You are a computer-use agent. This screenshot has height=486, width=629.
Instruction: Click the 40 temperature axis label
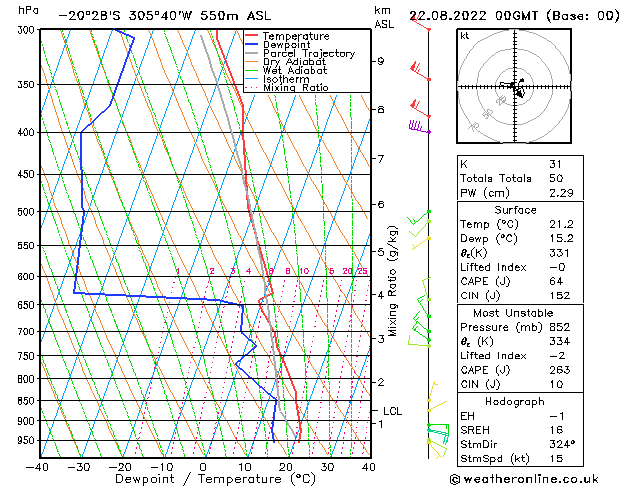(368, 467)
